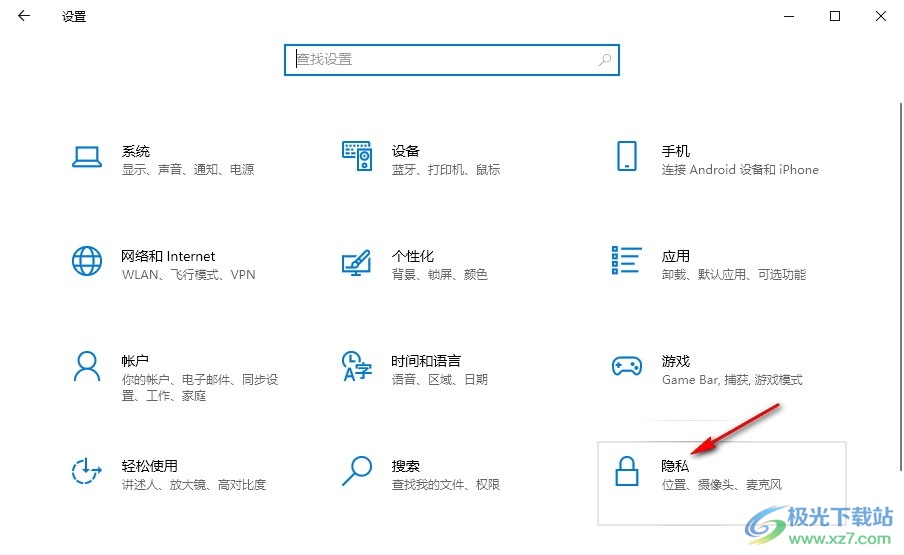Select the 设备 category title
Screen dimensions: 904x555
pos(406,151)
